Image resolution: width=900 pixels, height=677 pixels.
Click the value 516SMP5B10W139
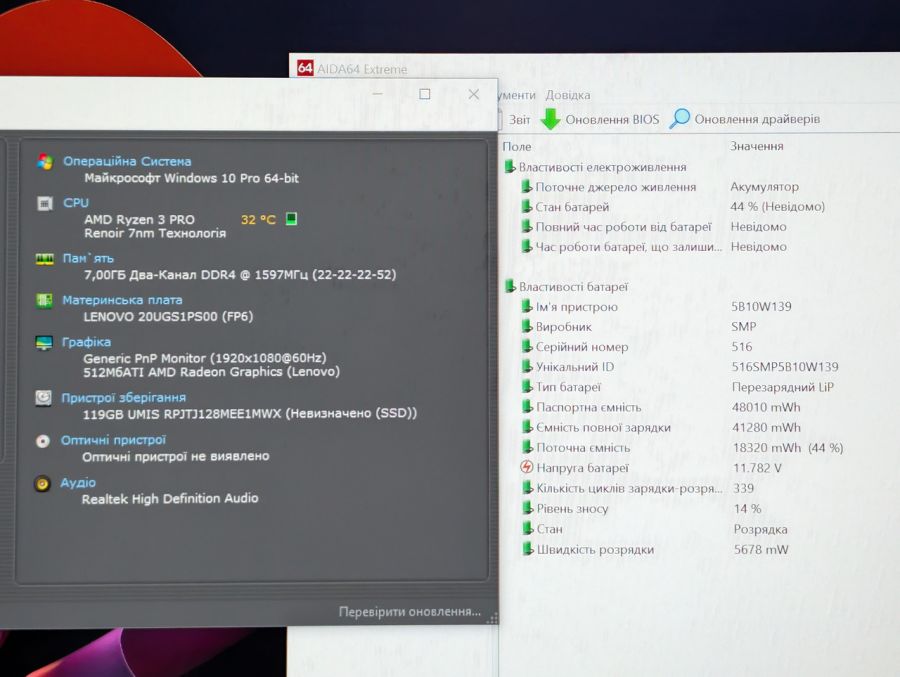pos(785,366)
